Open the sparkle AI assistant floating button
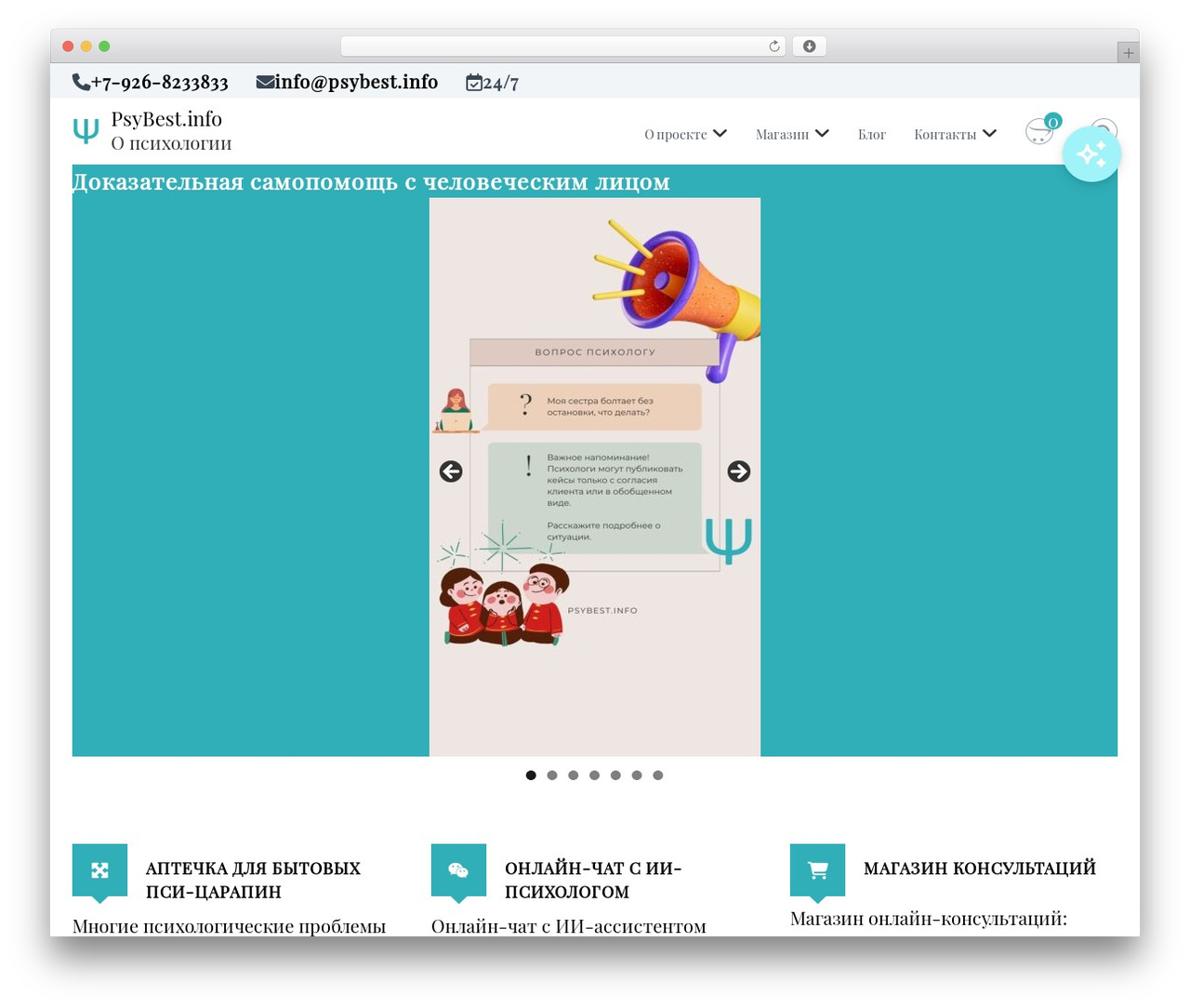1190x1008 pixels. pyautogui.click(x=1091, y=153)
